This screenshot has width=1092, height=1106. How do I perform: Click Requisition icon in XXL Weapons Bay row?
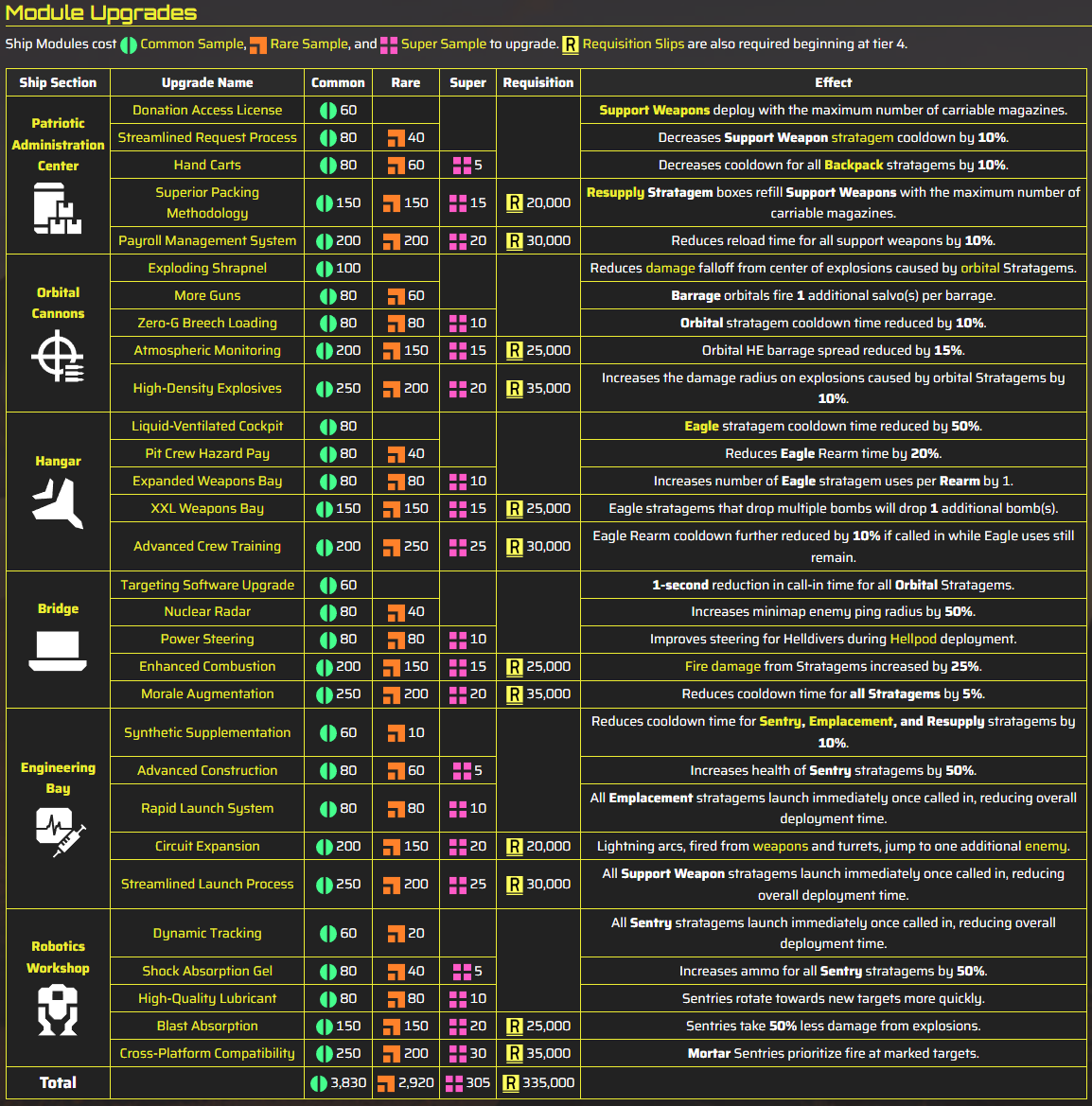click(x=515, y=509)
